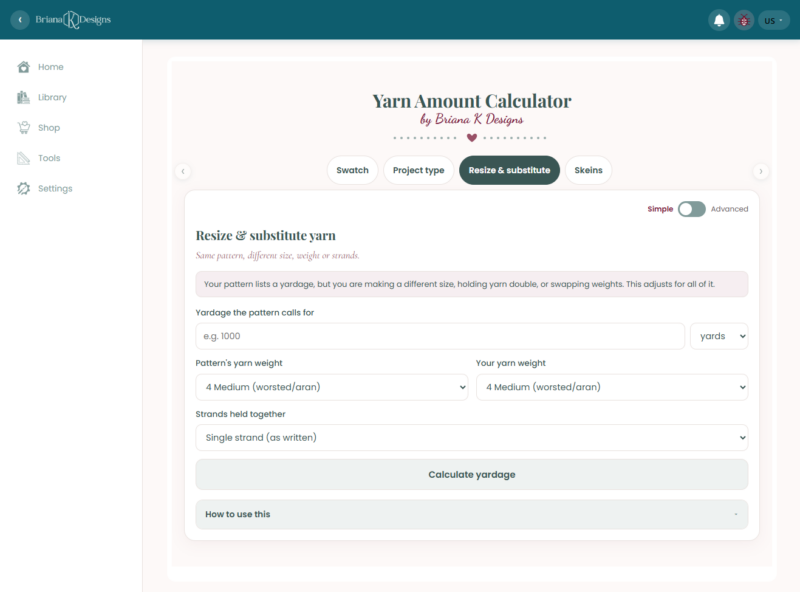This screenshot has height=592, width=800.
Task: Click the right tab-scroll arrow
Action: pyautogui.click(x=761, y=171)
